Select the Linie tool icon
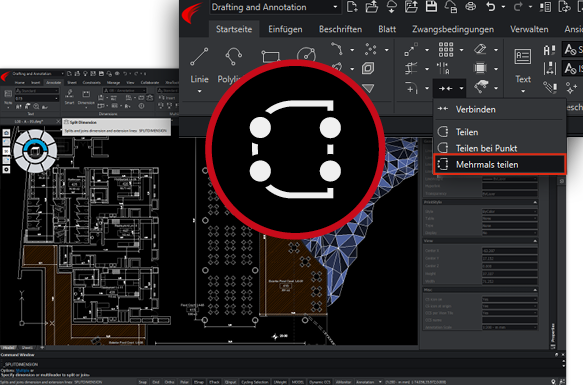This screenshot has height=385, width=583. pyautogui.click(x=199, y=57)
